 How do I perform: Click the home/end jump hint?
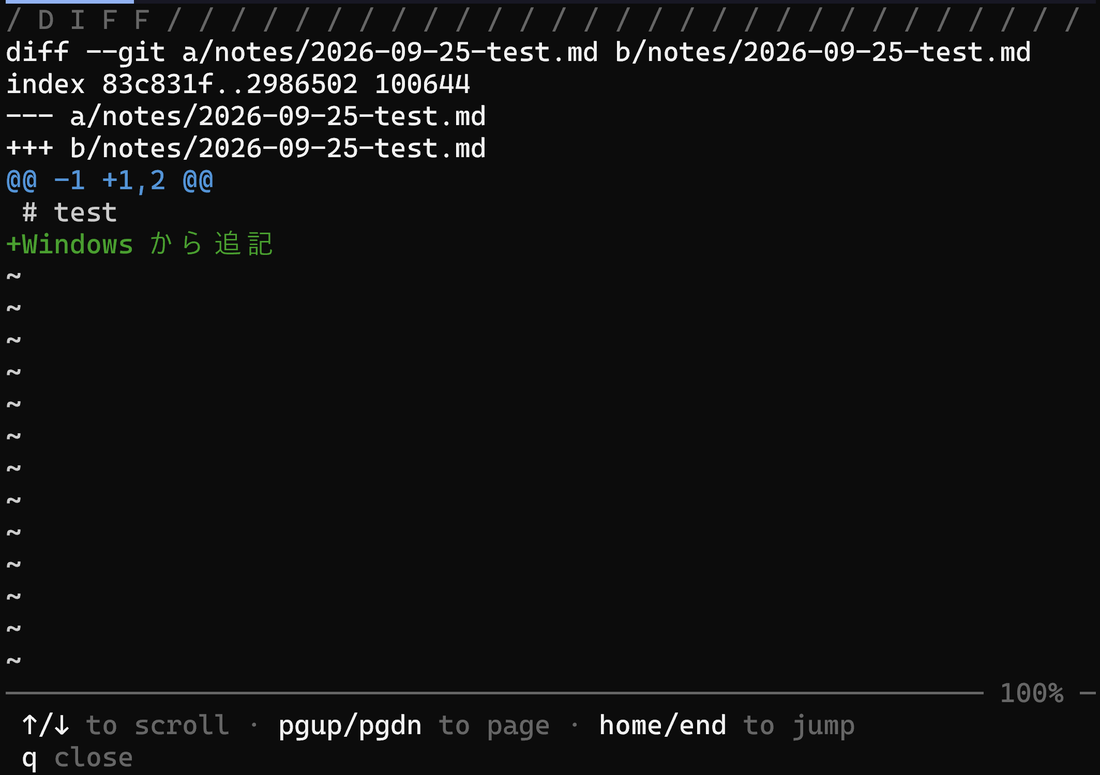pyautogui.click(x=662, y=725)
